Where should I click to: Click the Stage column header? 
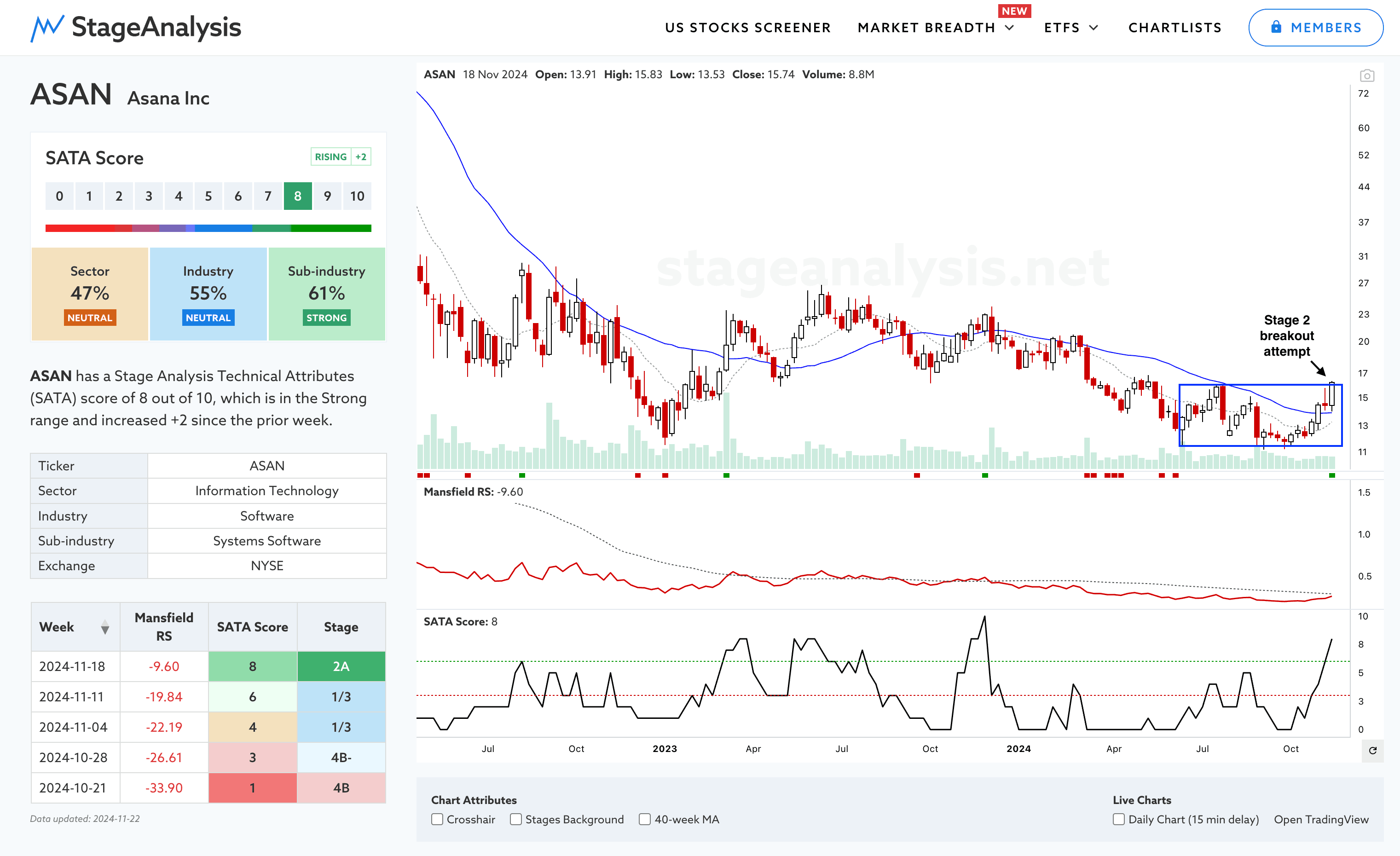(x=341, y=627)
